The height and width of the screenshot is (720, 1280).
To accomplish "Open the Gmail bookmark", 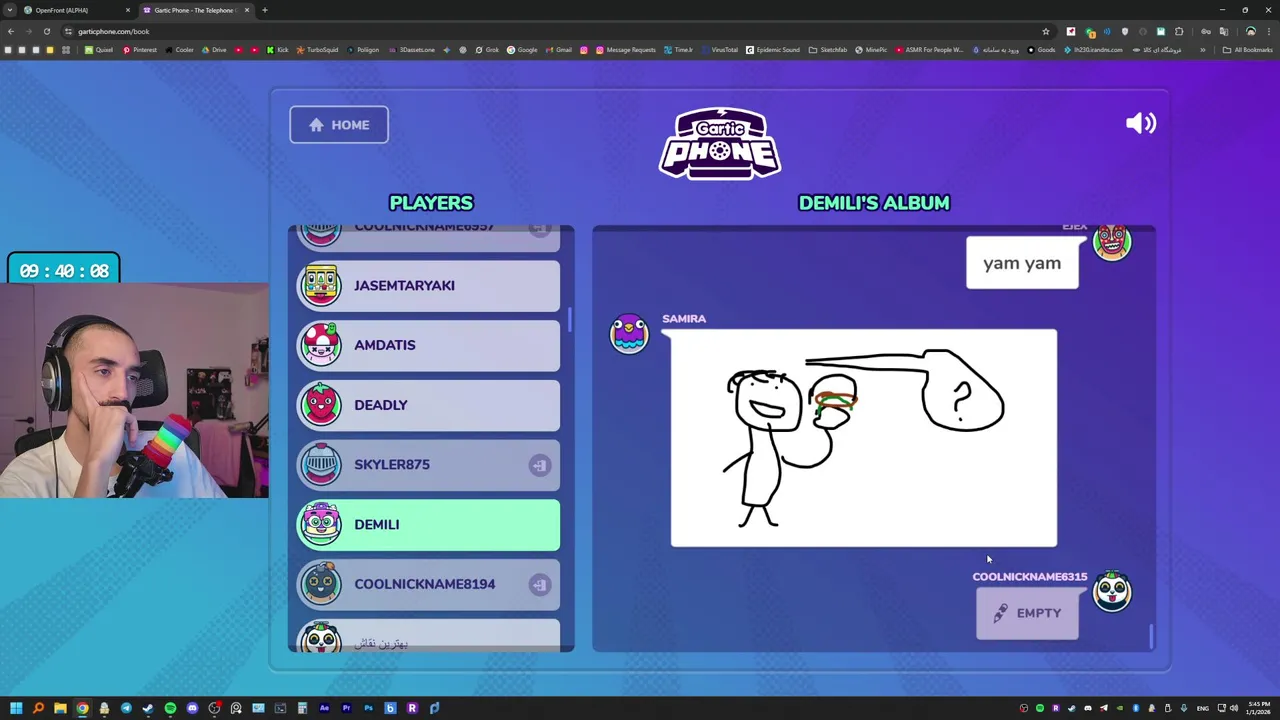I will pos(559,50).
